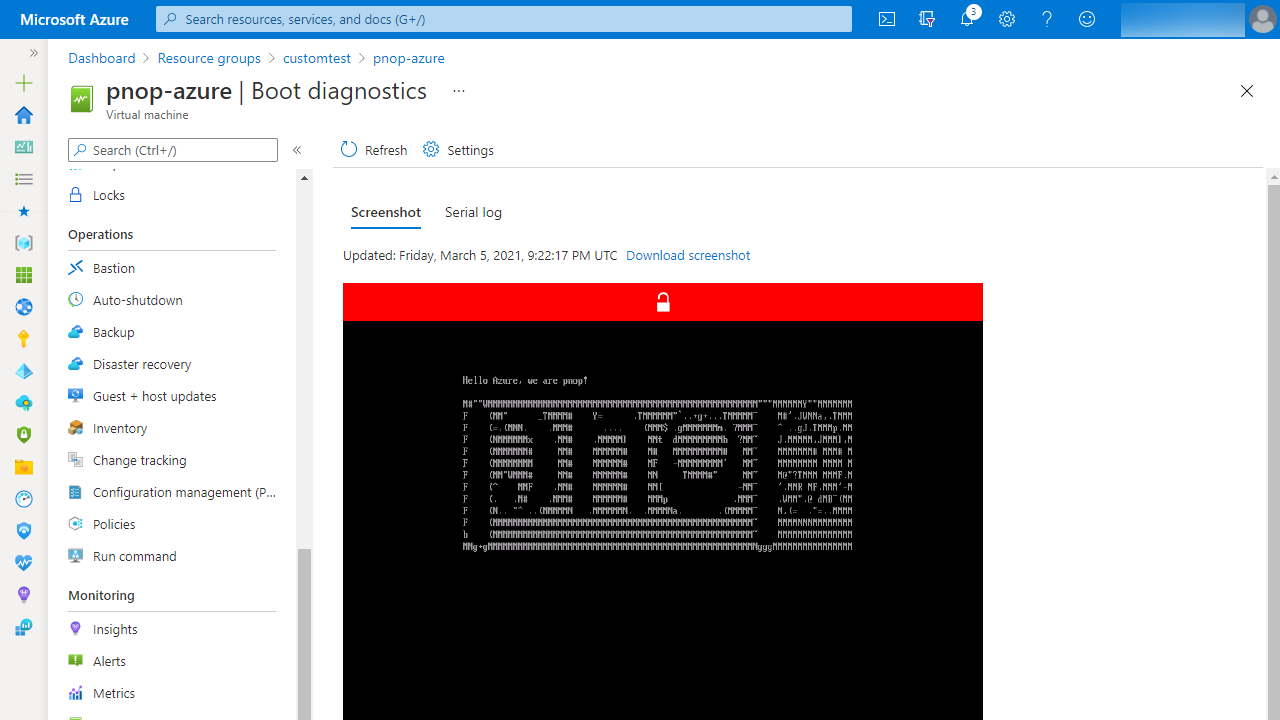Focus the global search resources box
Viewport: 1280px width, 720px height.
click(504, 19)
